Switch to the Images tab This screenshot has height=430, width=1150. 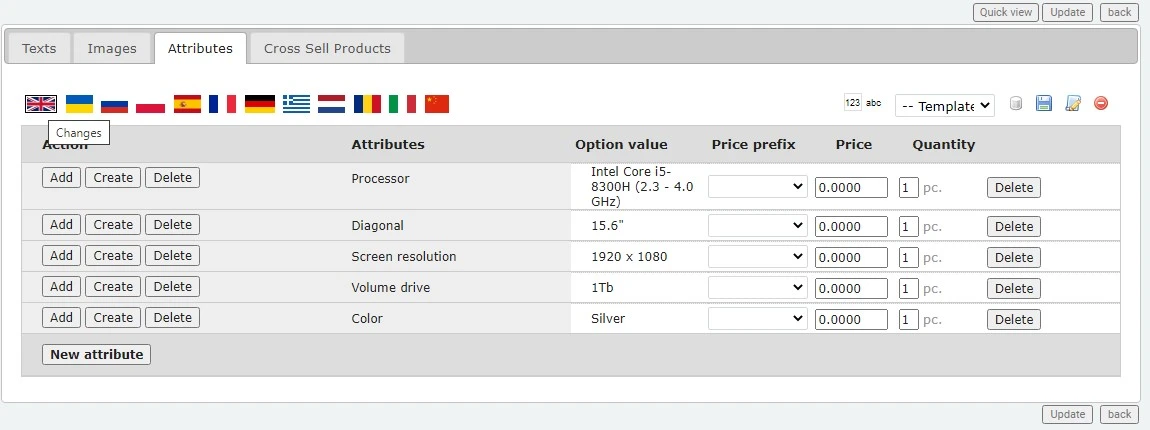(111, 48)
